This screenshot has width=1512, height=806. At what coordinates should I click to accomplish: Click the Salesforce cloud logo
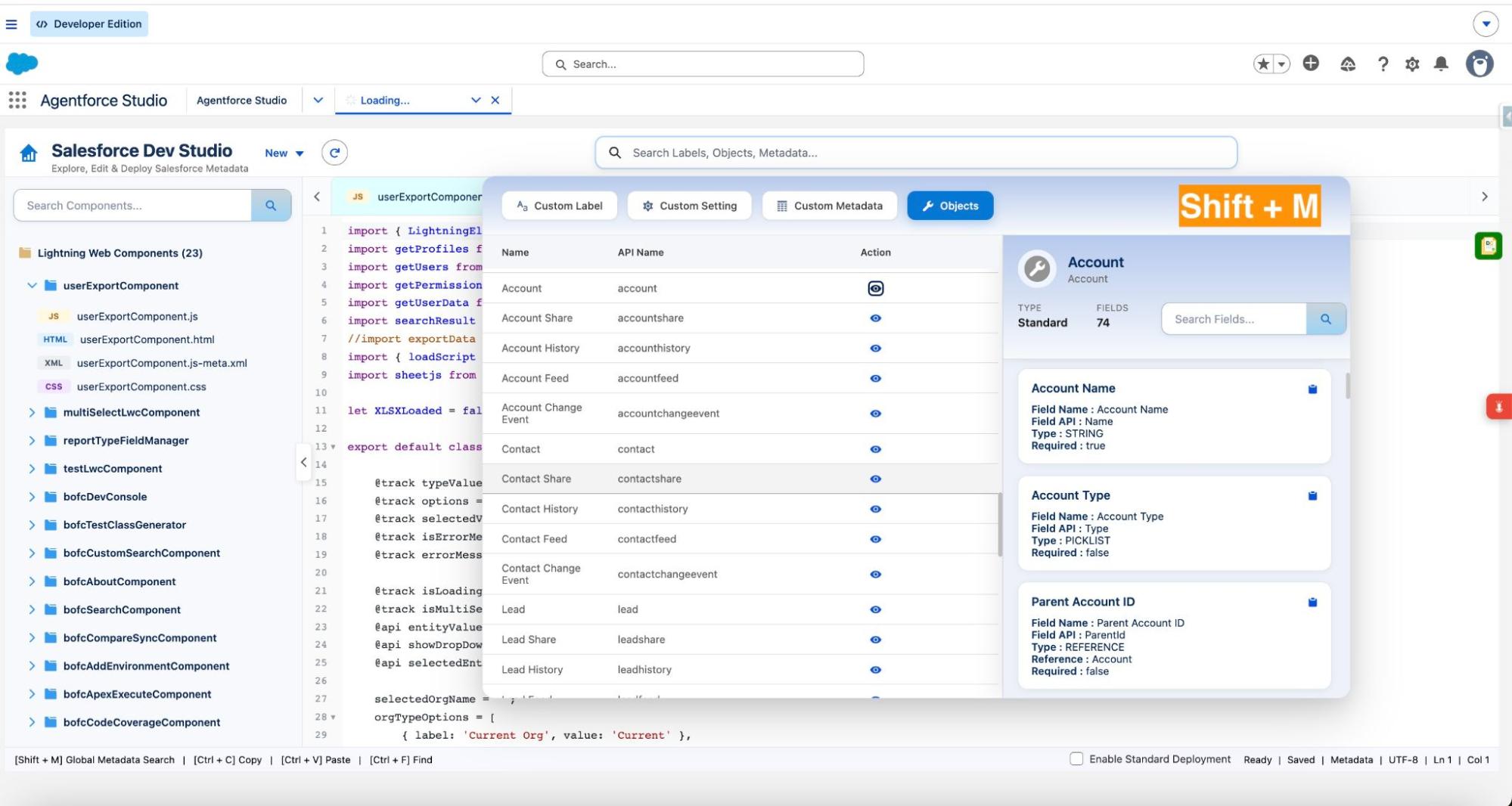(22, 64)
